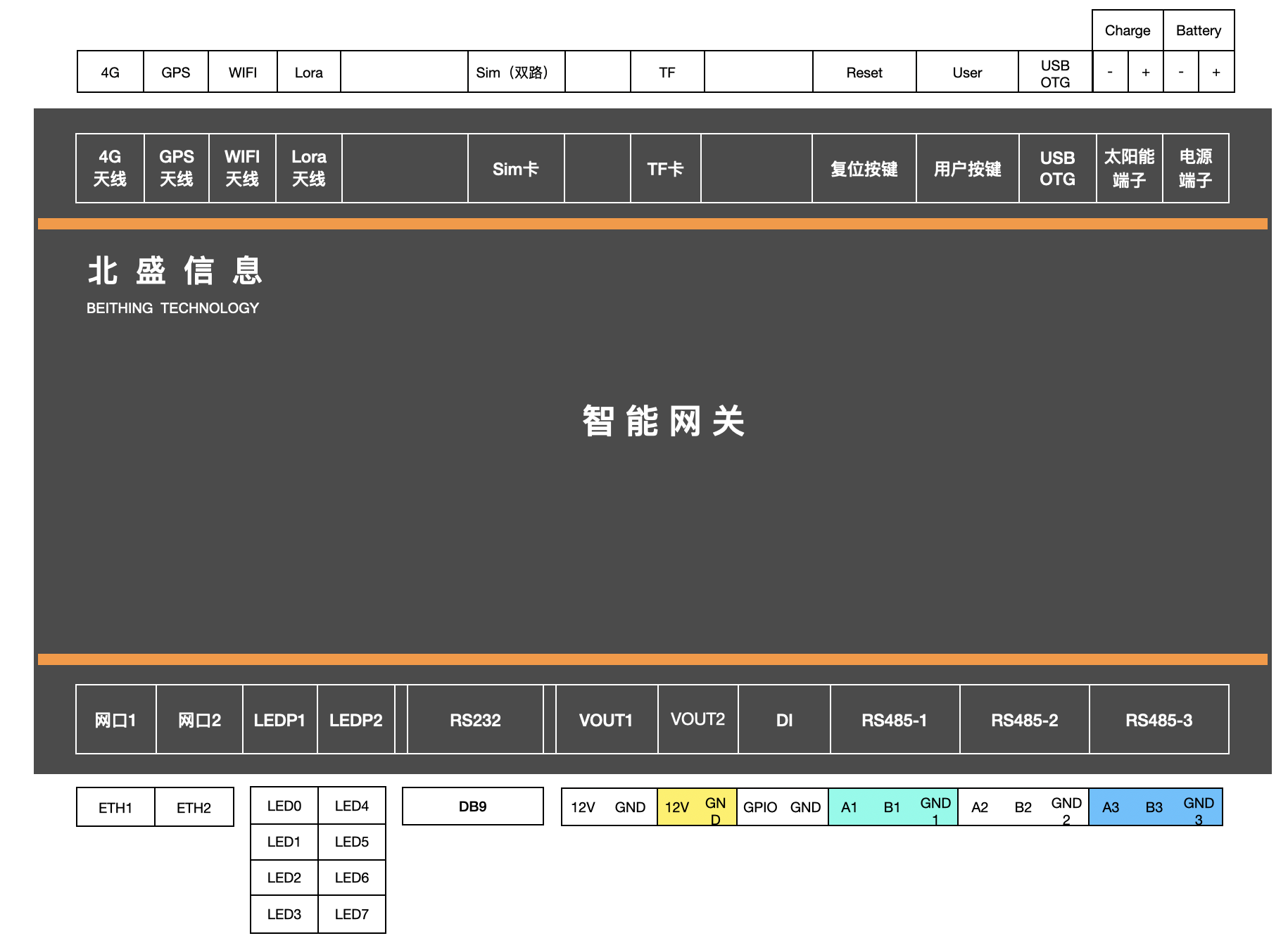The height and width of the screenshot is (943, 1288).
Task: Expand the LED0 indicator cell
Action: tap(284, 806)
